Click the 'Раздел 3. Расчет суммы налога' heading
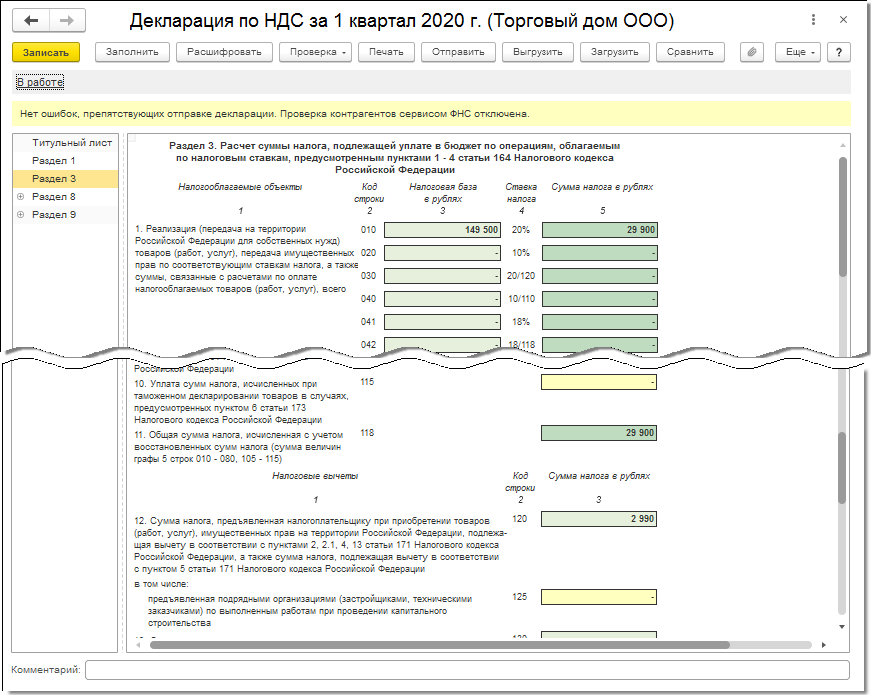 [394, 158]
